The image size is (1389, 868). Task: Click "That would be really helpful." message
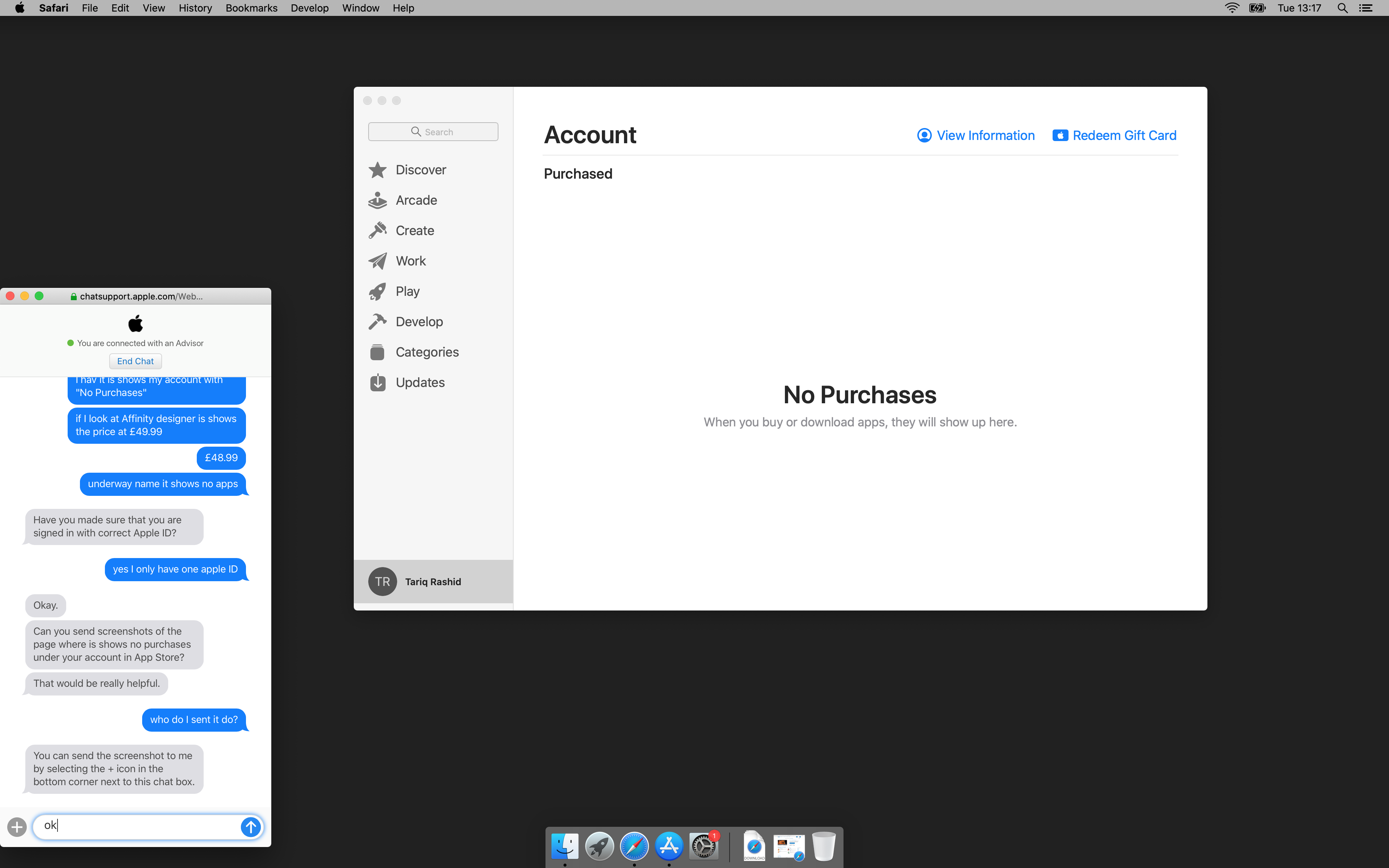[97, 684]
